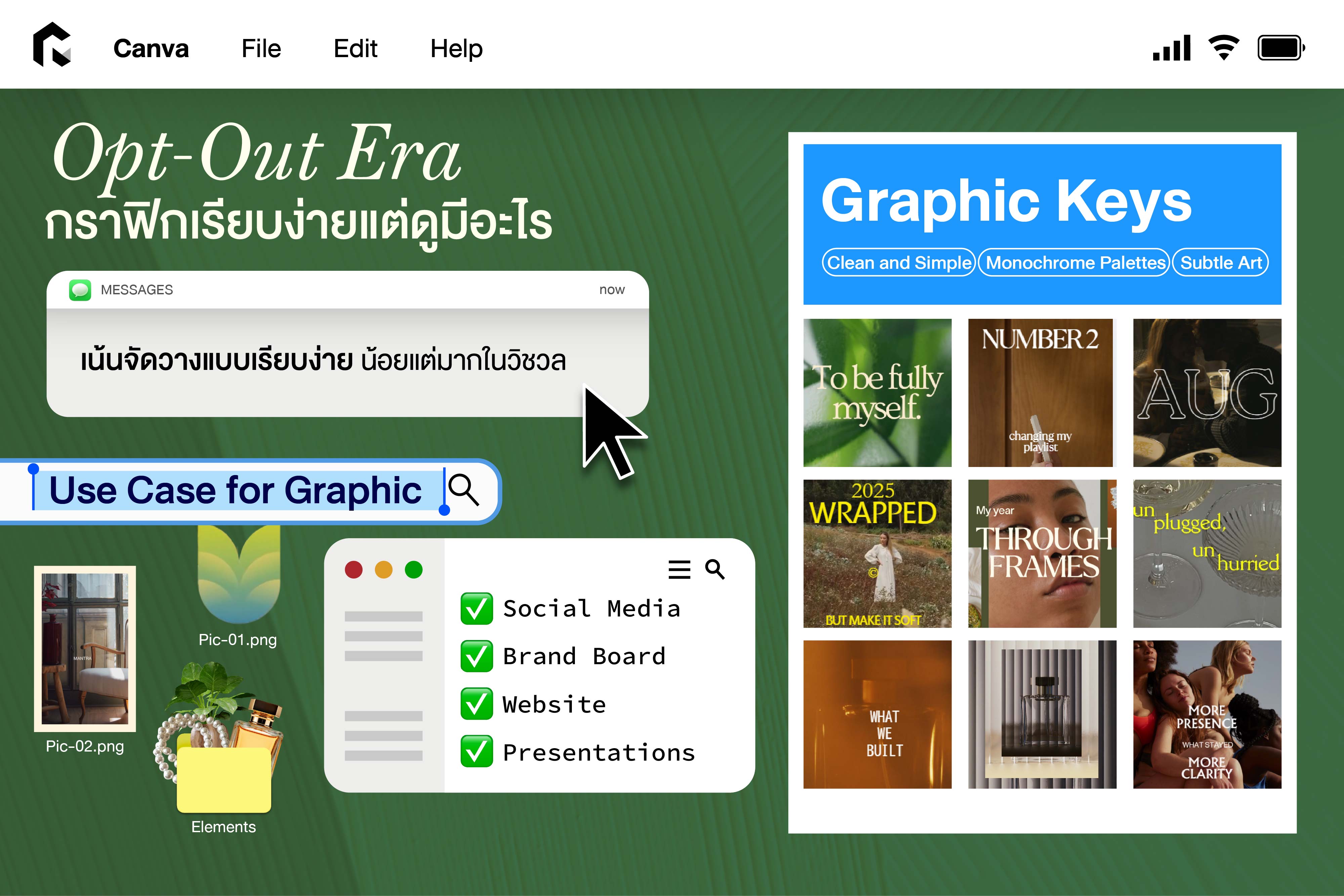Select the Pic-02.png file name
Image resolution: width=1344 pixels, height=896 pixels.
point(85,746)
